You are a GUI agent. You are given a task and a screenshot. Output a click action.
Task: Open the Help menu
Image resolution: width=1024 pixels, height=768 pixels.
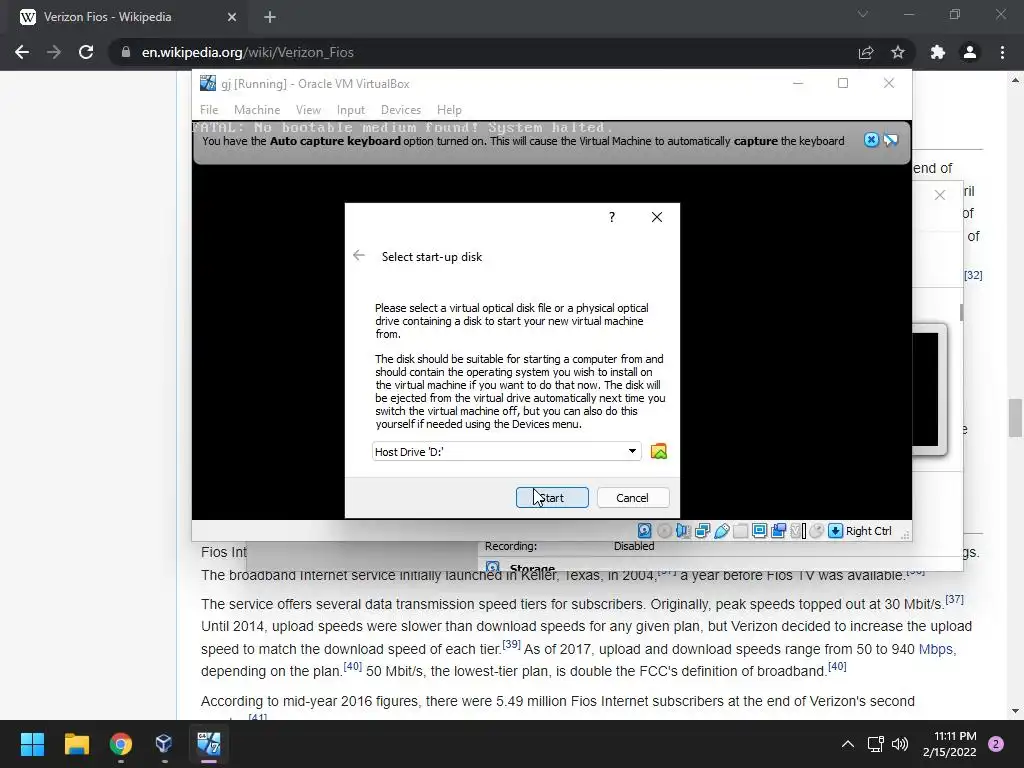click(449, 110)
